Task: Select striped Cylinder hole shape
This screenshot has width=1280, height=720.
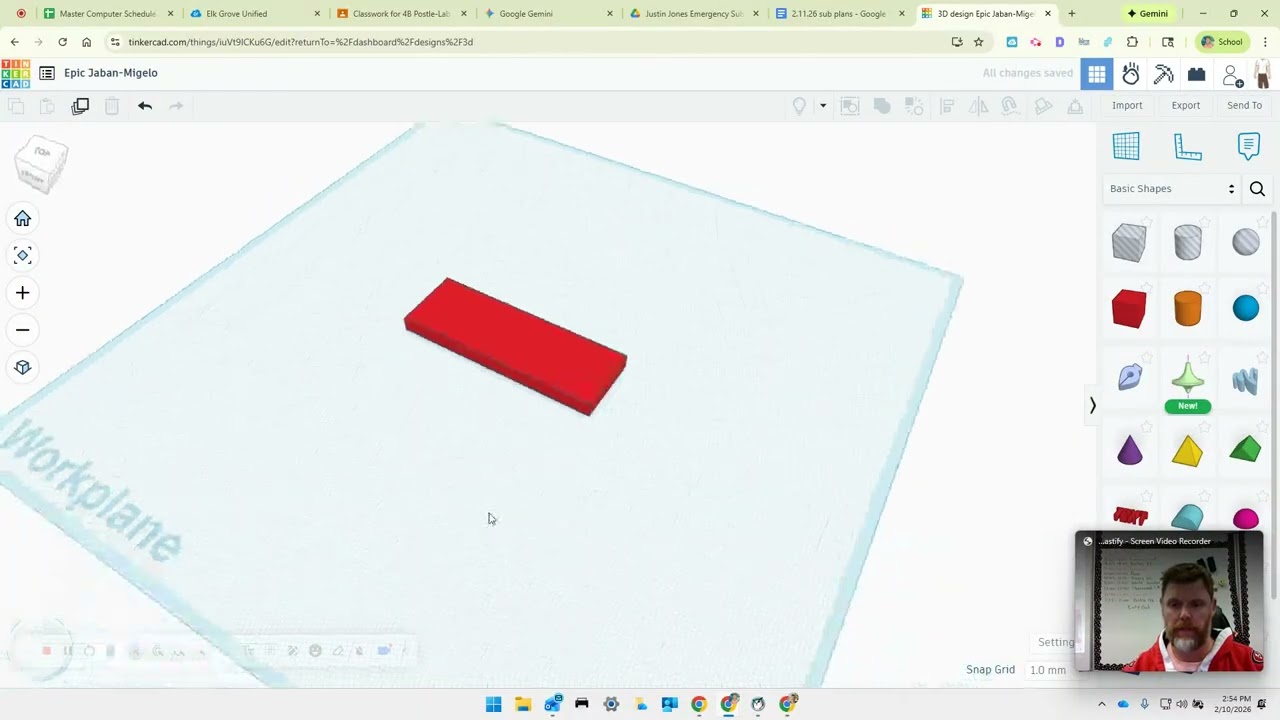Action: coord(1187,243)
